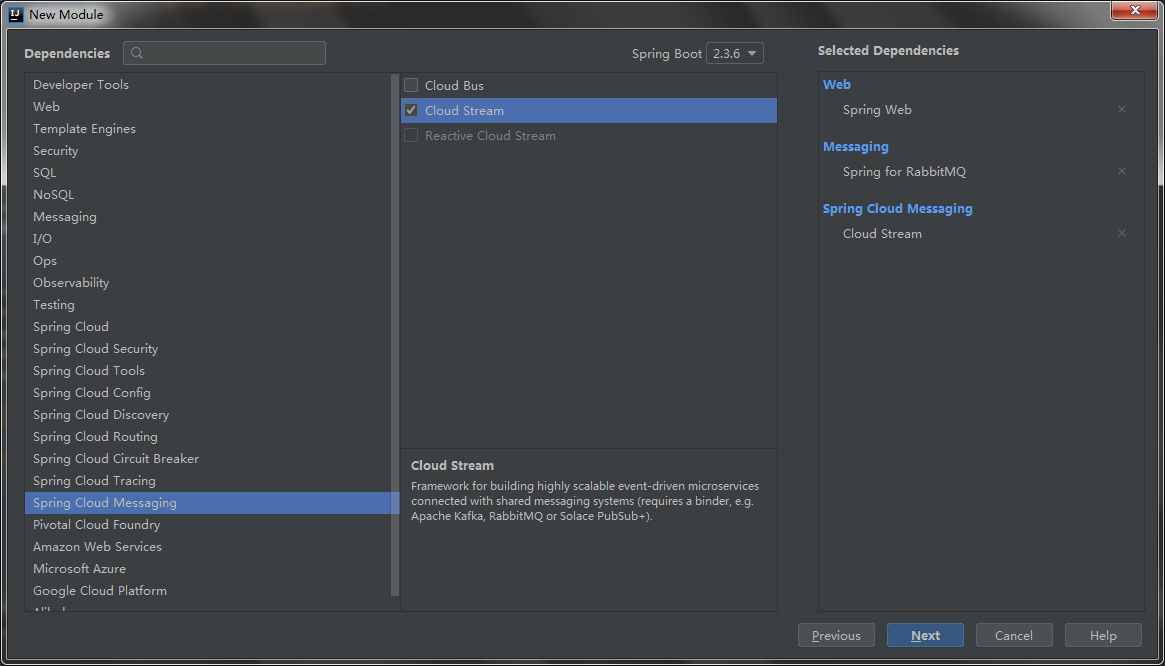Click the Cloud Stream description title
This screenshot has height=666, width=1165.
click(x=452, y=466)
